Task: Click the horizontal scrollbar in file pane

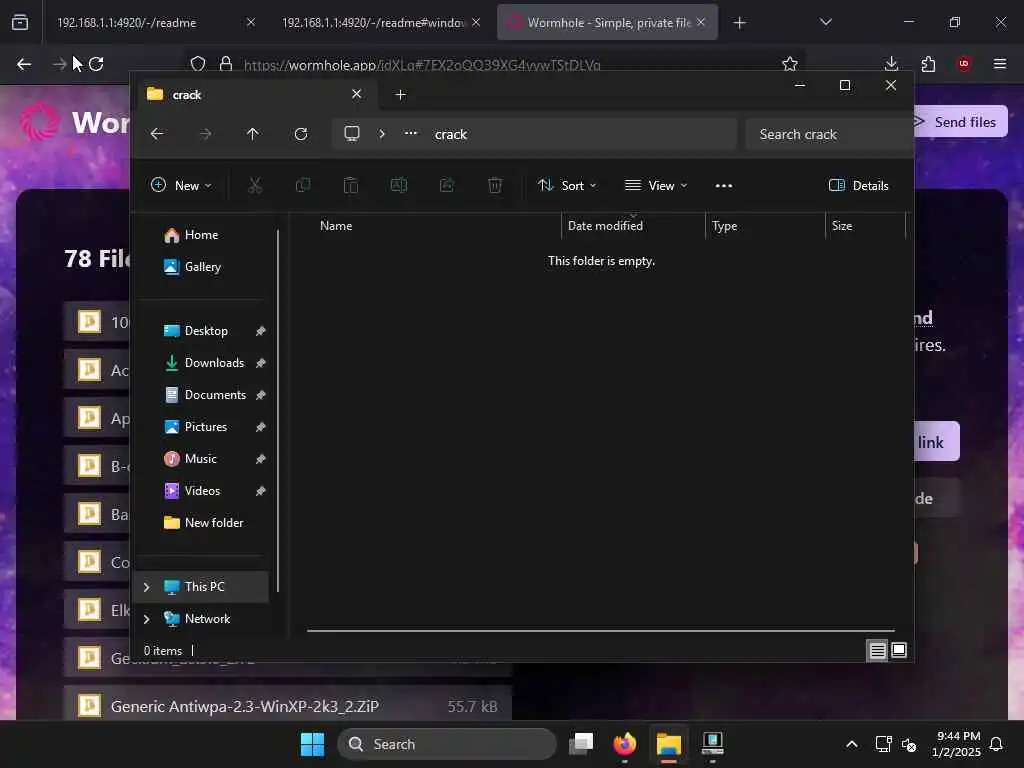Action: click(600, 631)
